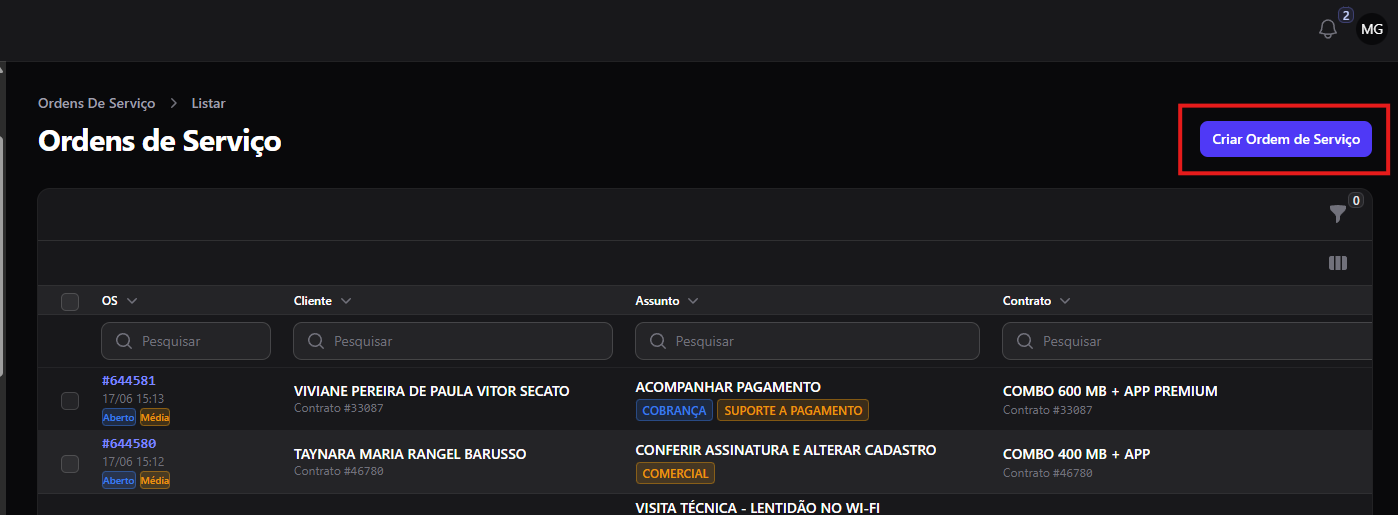The width and height of the screenshot is (1398, 515).
Task: Select the checkbox for order #644581
Action: click(70, 400)
